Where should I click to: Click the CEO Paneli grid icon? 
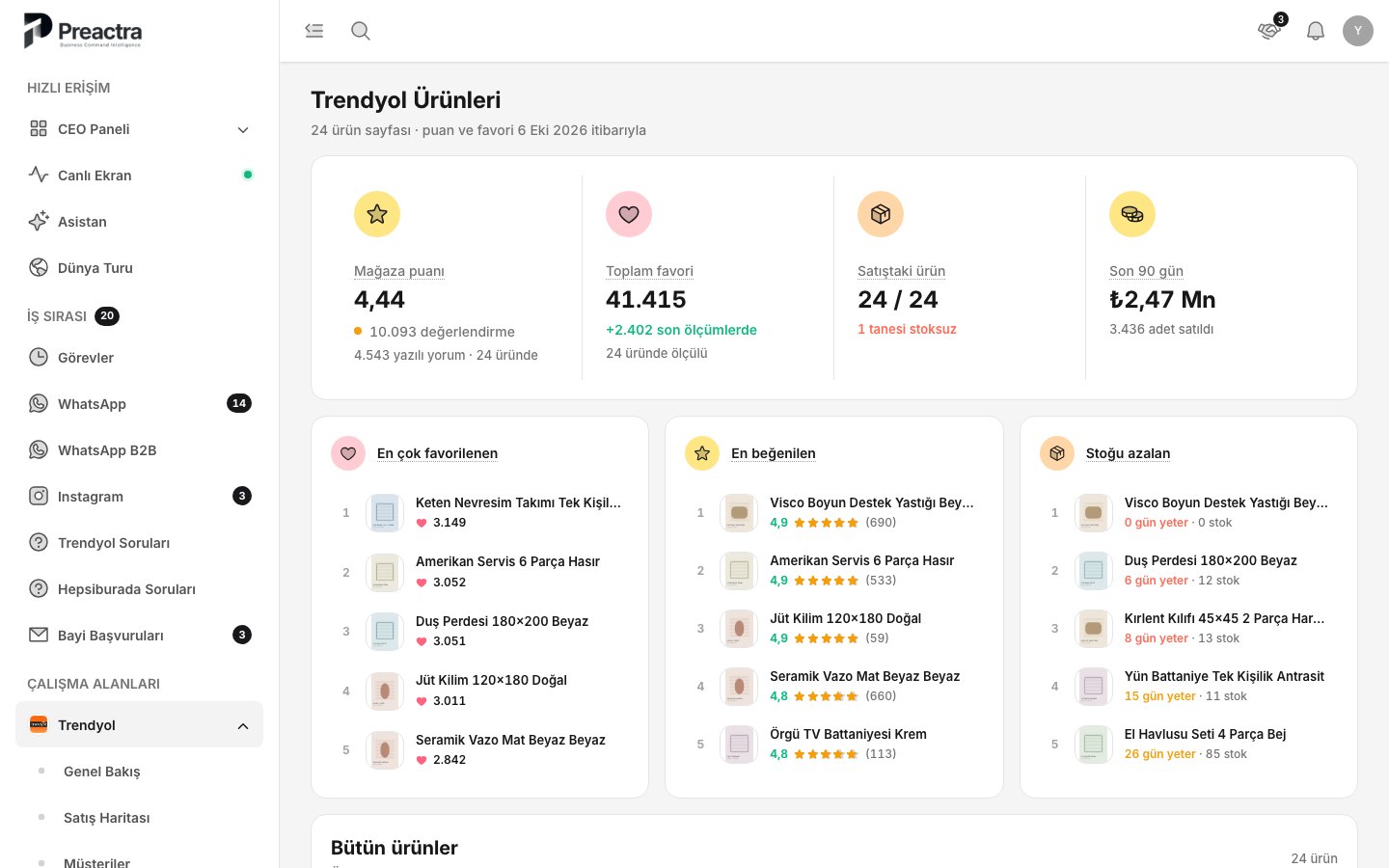coord(39,129)
